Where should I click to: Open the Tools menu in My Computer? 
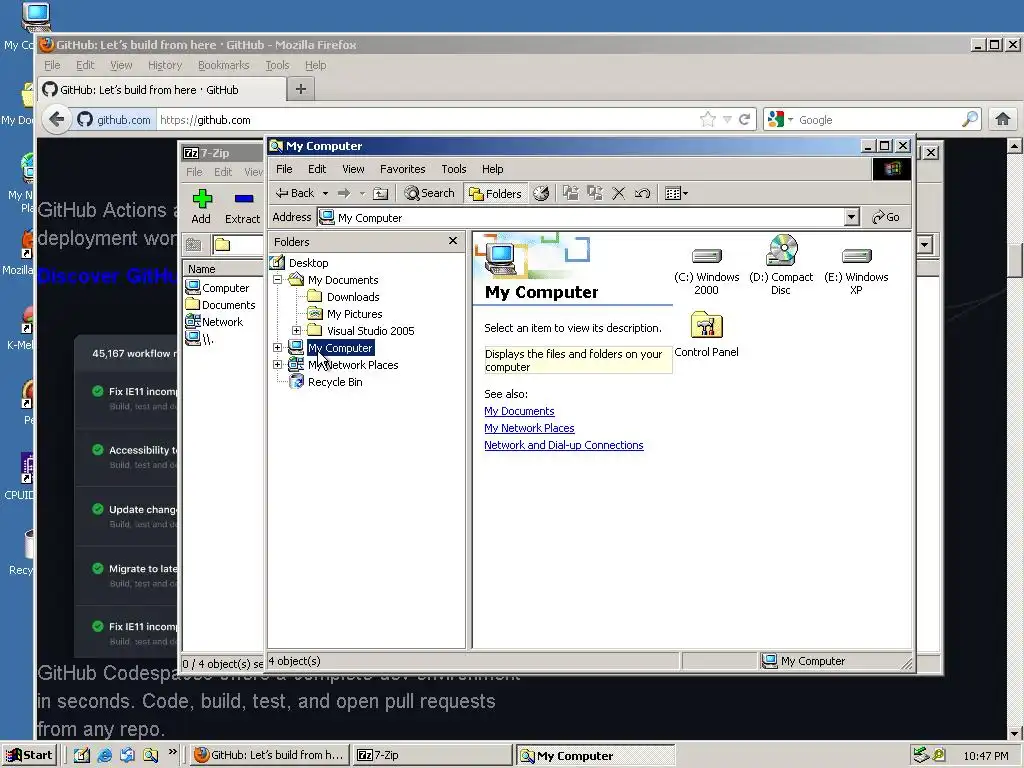coord(453,169)
